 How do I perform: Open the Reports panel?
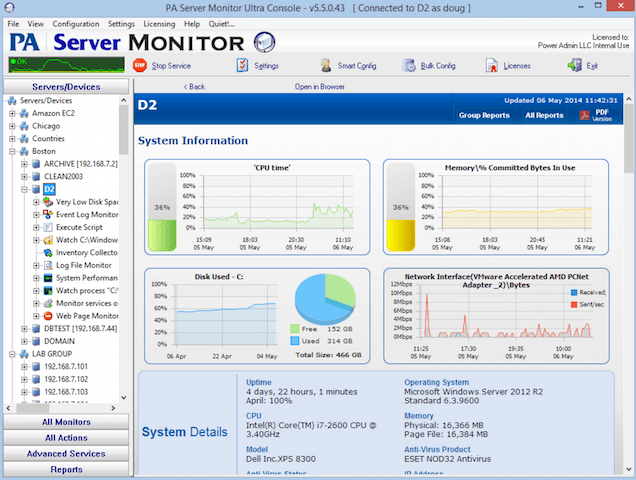click(x=66, y=469)
